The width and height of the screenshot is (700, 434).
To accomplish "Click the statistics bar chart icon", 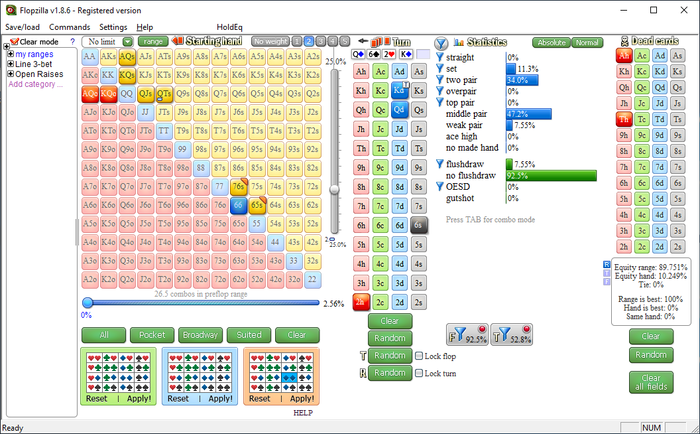I will pyautogui.click(x=458, y=42).
